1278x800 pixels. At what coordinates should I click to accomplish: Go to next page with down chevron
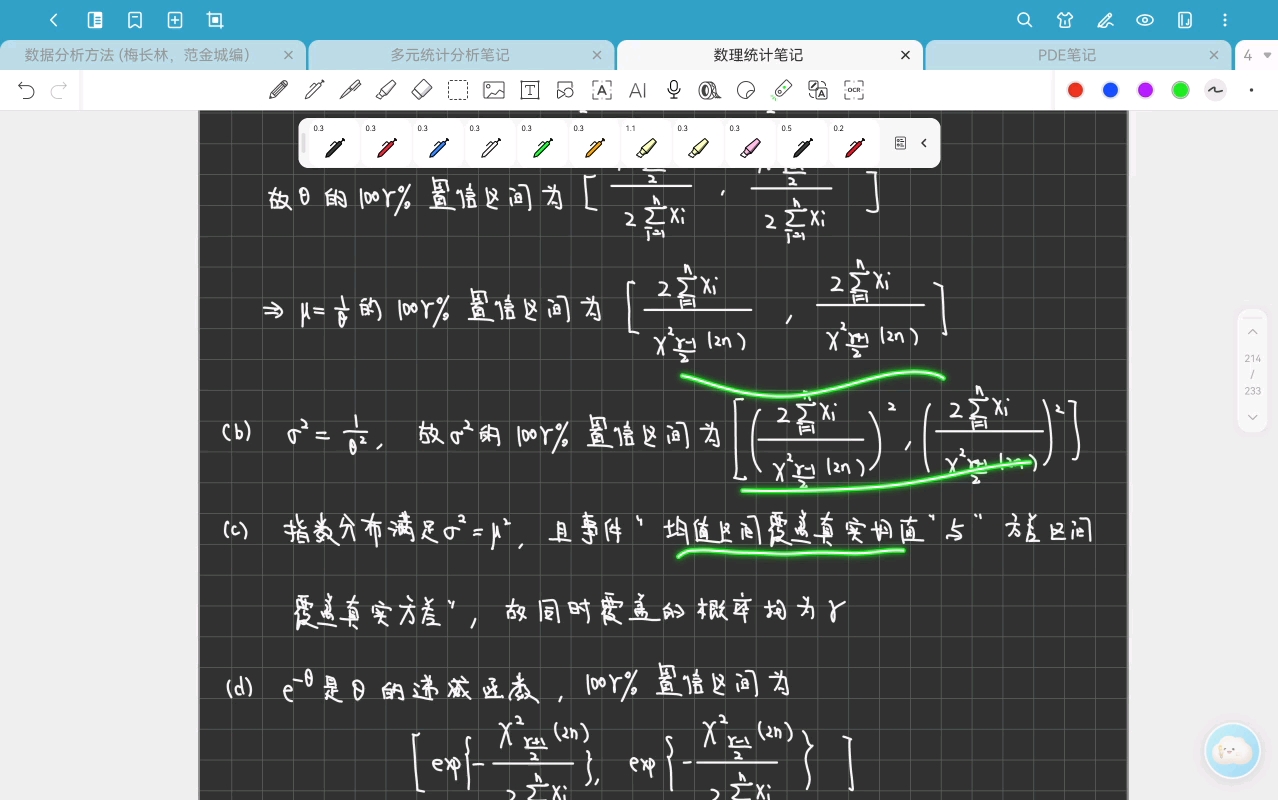pos(1252,416)
